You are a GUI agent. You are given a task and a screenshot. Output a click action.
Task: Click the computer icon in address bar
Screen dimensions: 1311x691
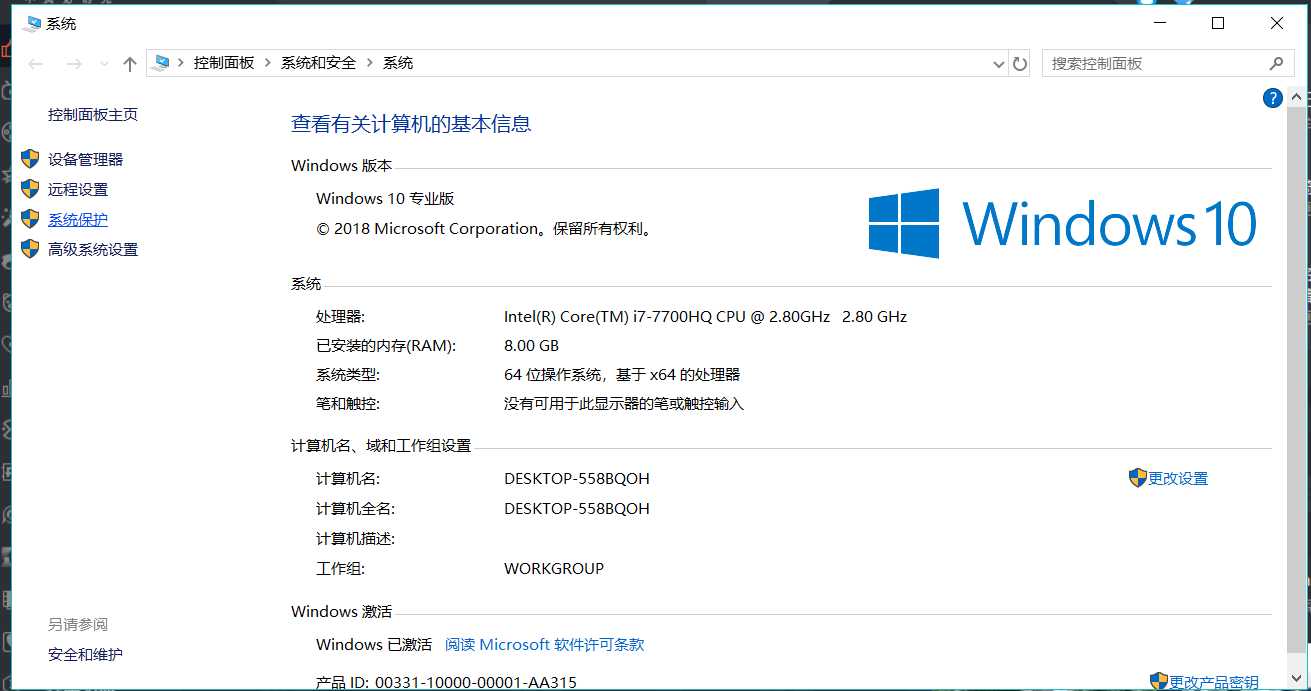tap(161, 63)
